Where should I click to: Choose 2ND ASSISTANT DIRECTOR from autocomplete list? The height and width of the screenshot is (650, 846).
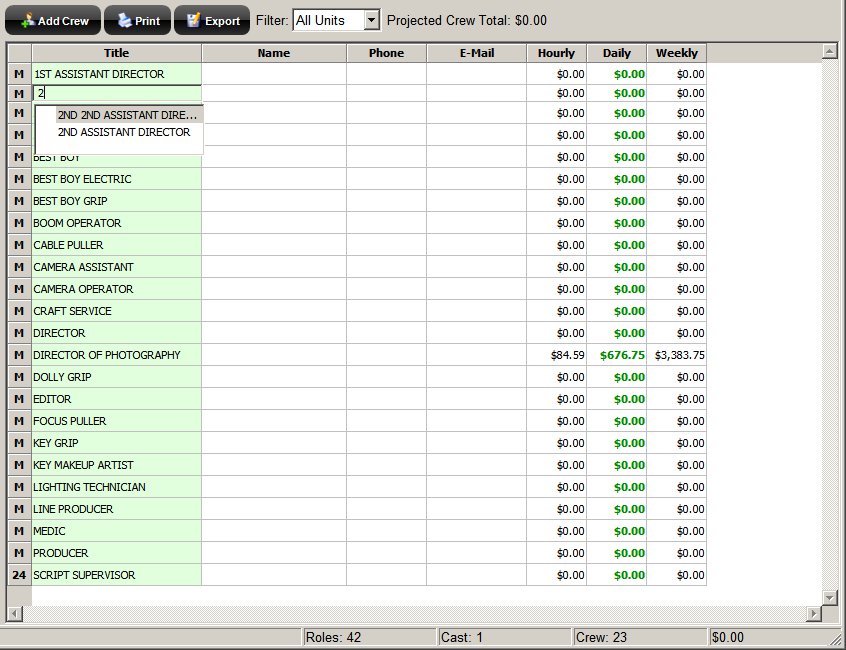(x=124, y=132)
